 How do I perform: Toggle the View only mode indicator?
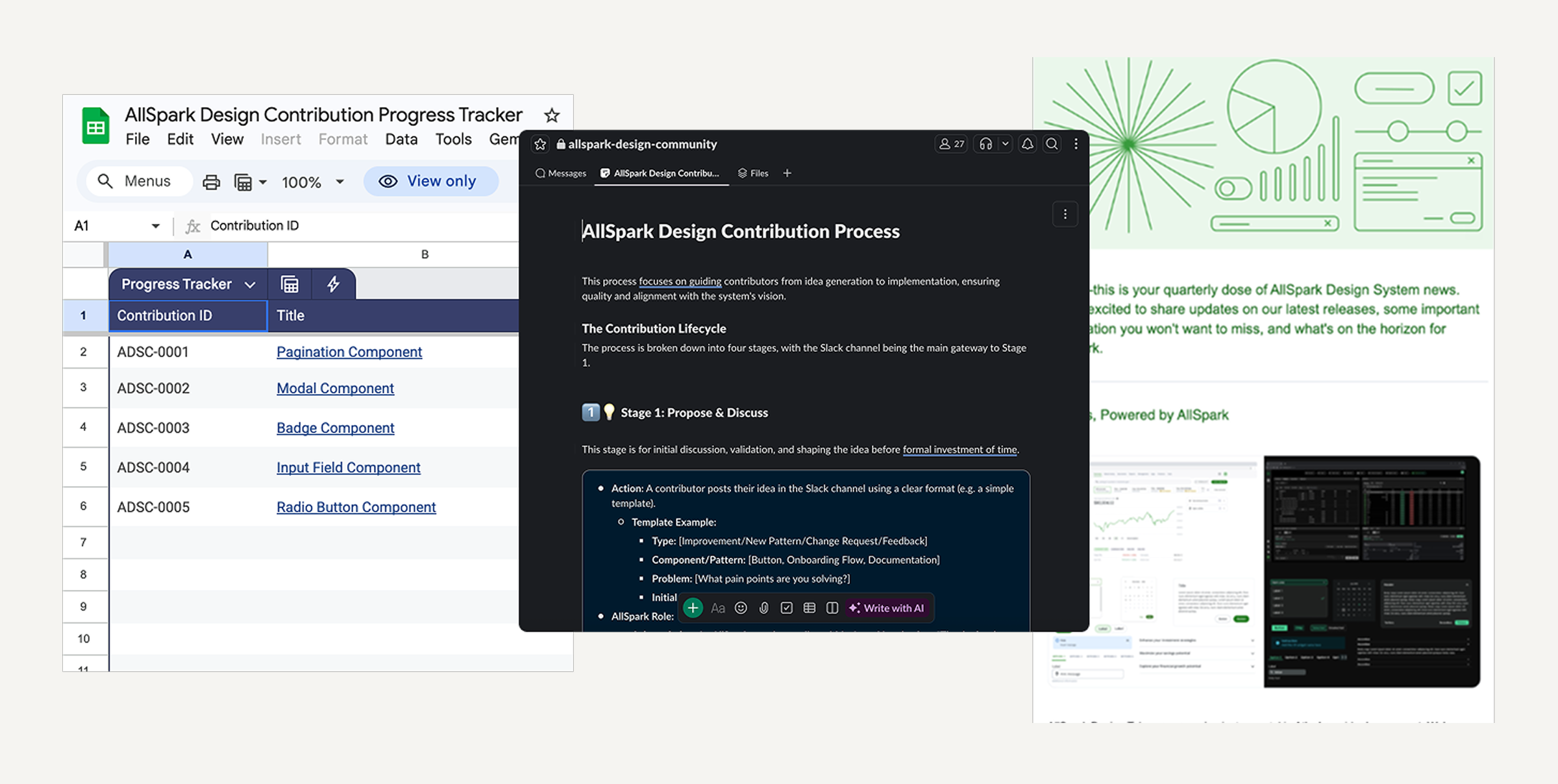click(x=430, y=181)
